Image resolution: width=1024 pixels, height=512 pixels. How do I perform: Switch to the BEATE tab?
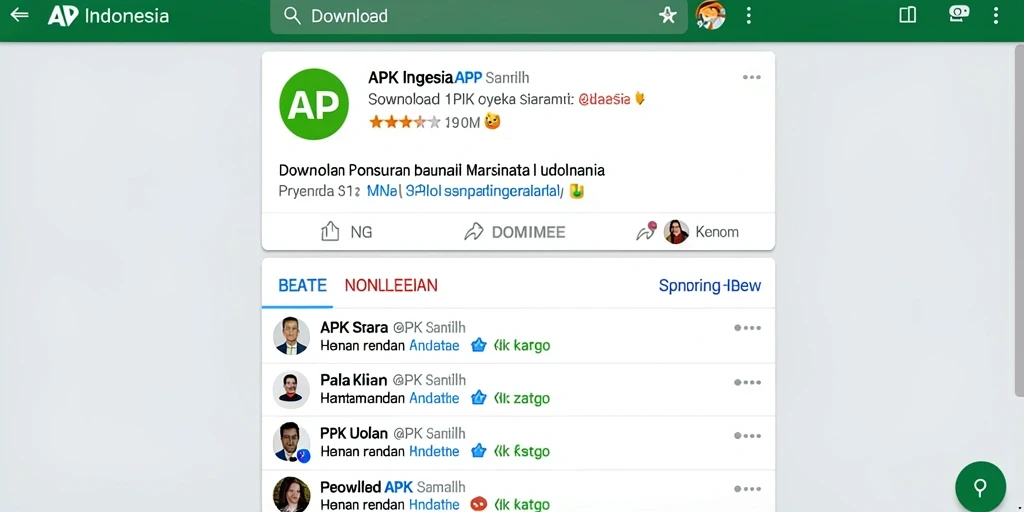[302, 285]
